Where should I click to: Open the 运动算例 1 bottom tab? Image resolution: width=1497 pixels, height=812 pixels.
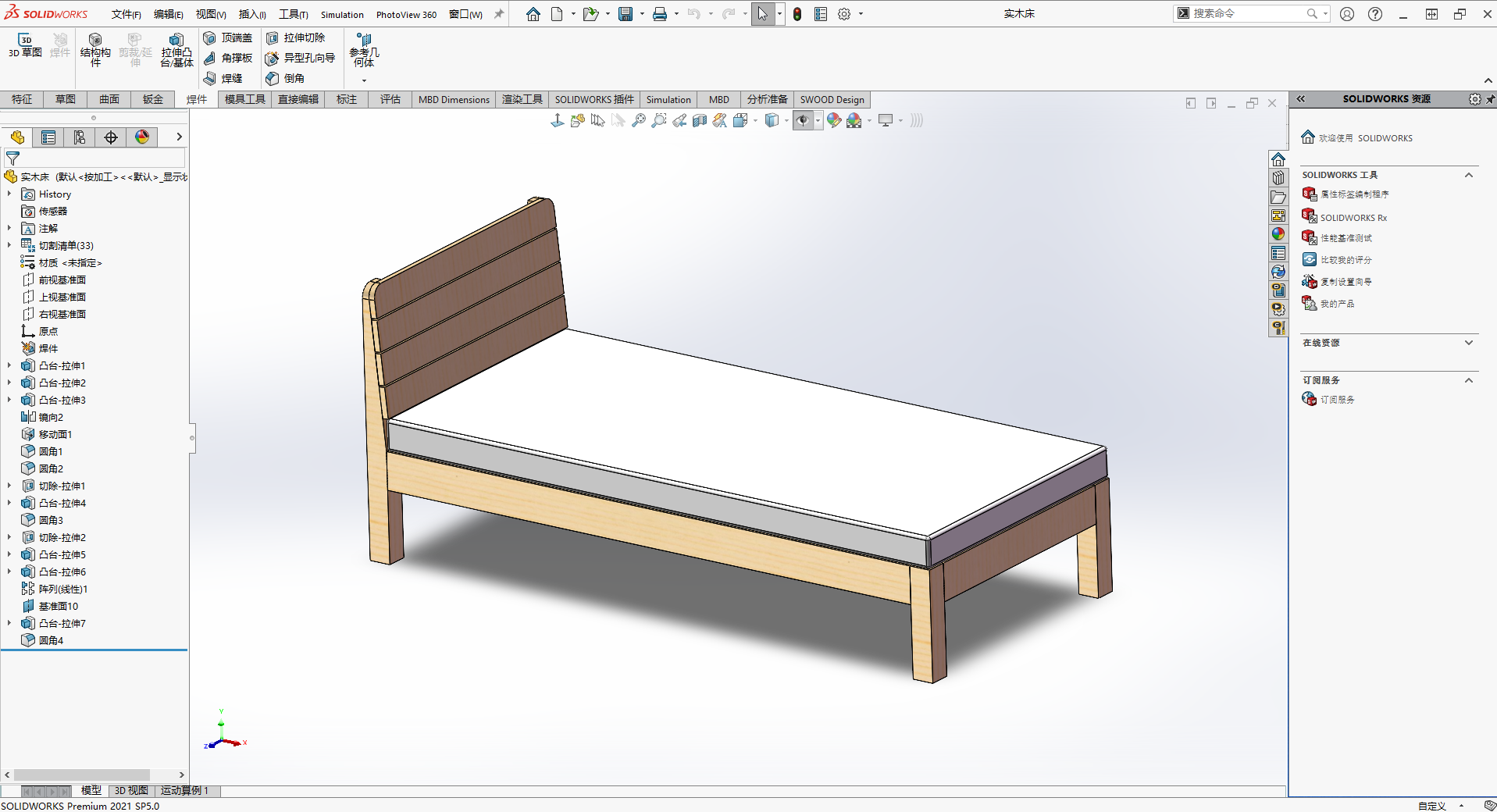click(x=184, y=790)
